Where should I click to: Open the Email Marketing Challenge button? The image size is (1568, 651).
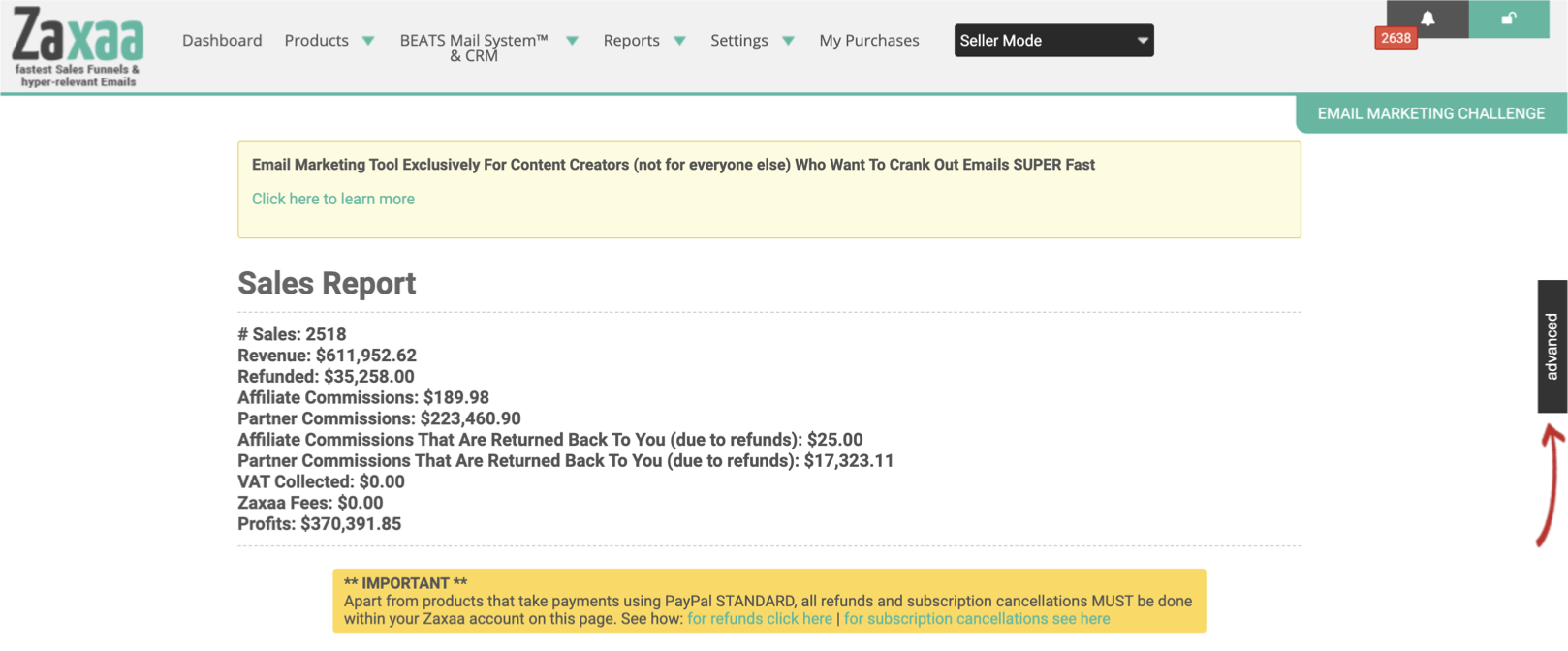[x=1430, y=113]
